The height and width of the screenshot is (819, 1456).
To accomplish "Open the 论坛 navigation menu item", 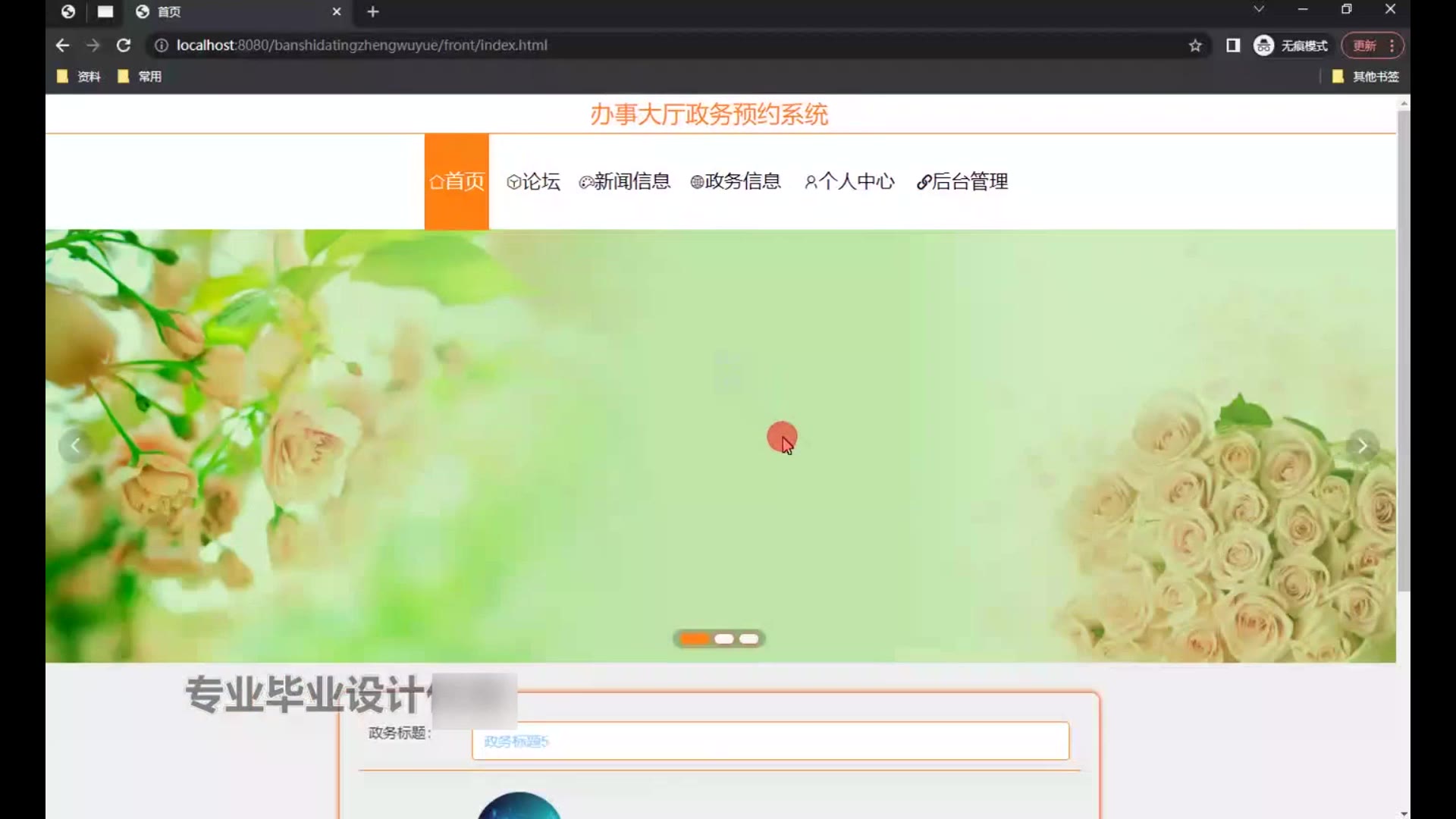I will [534, 181].
